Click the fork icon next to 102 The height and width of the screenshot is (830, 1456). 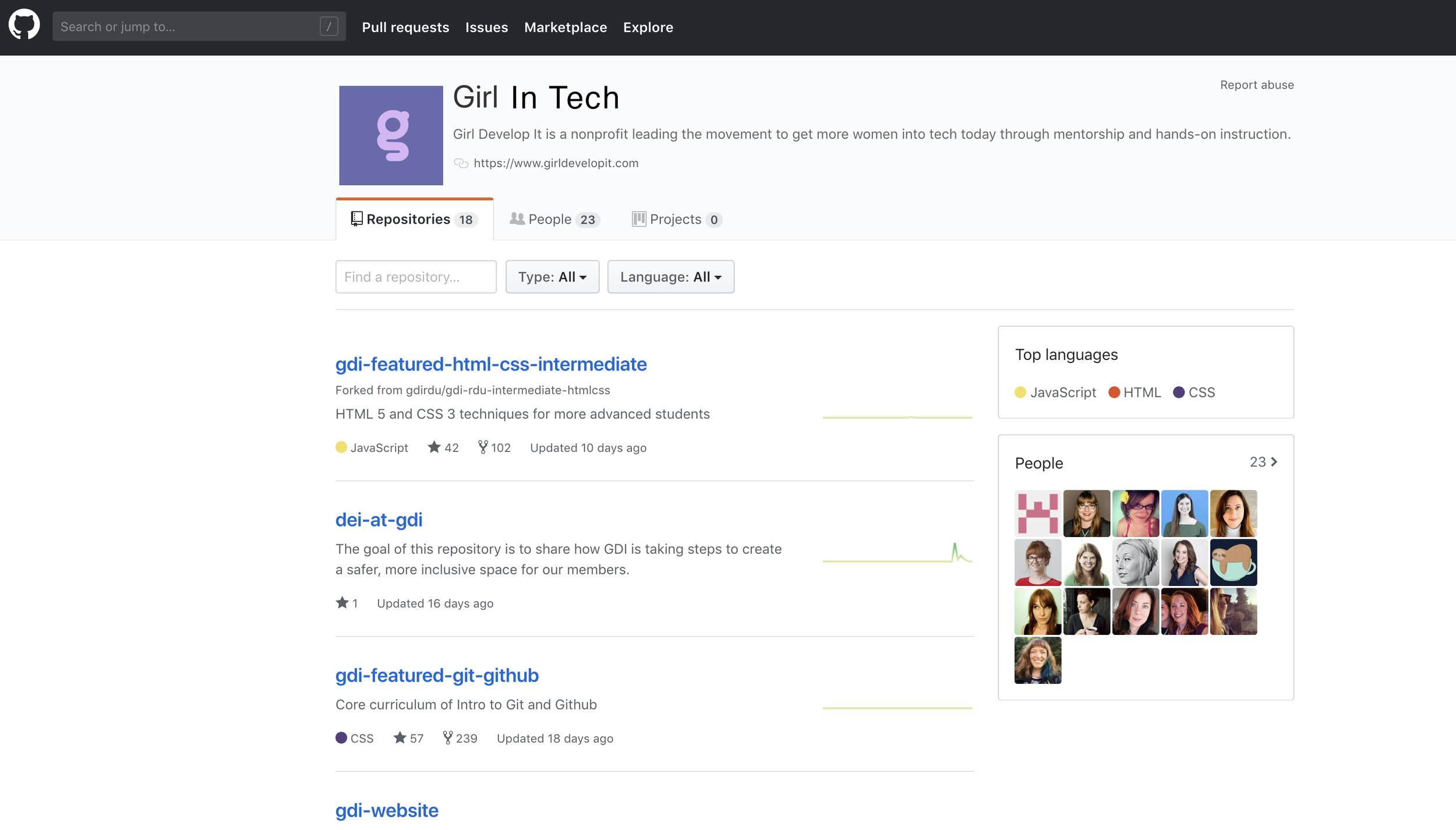(x=483, y=447)
